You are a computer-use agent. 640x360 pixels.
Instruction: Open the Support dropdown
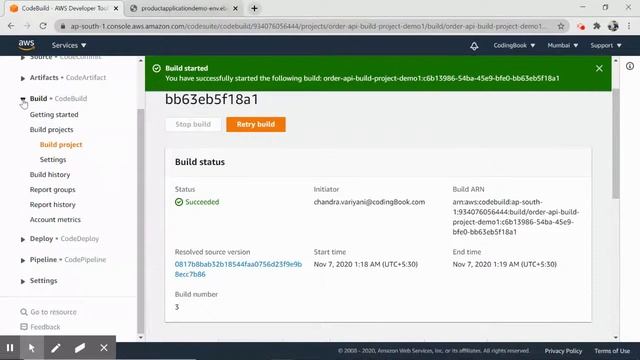tap(606, 45)
